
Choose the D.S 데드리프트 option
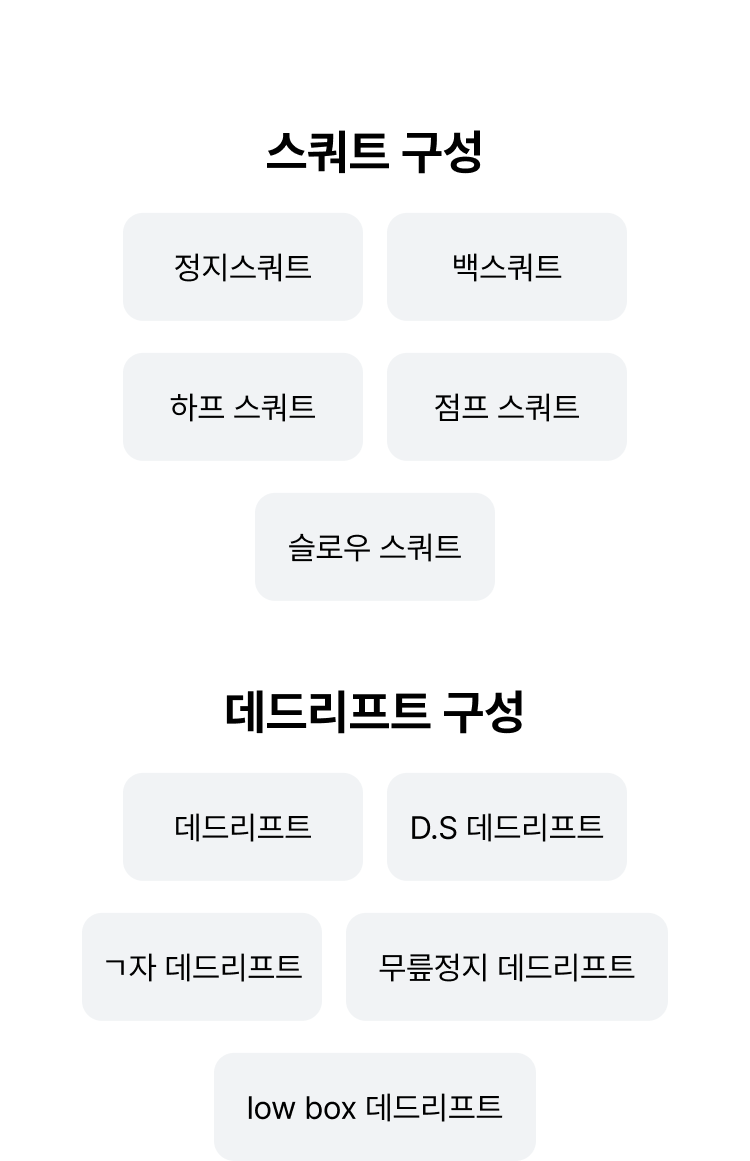[506, 826]
